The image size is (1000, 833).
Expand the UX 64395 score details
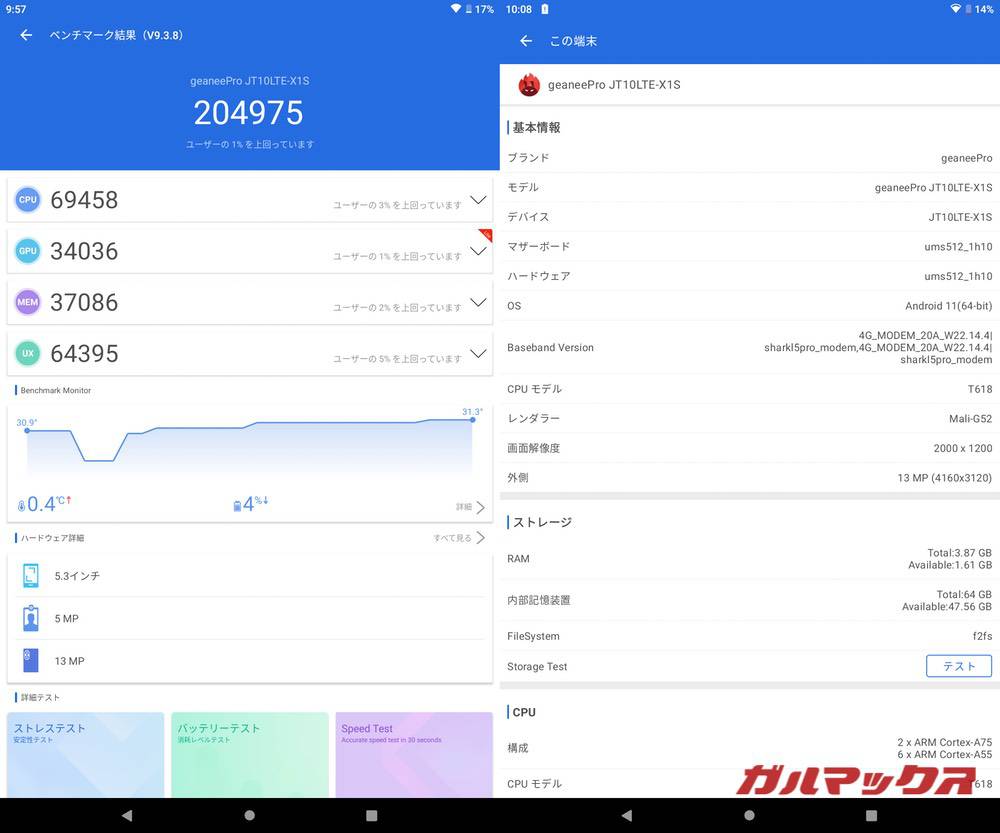coord(478,353)
